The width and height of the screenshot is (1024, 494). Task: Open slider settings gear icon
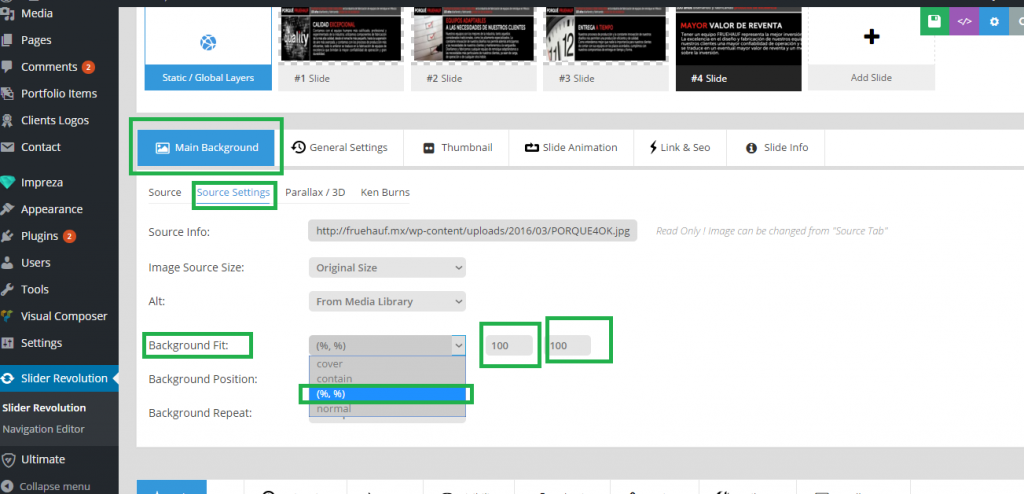tap(993, 21)
